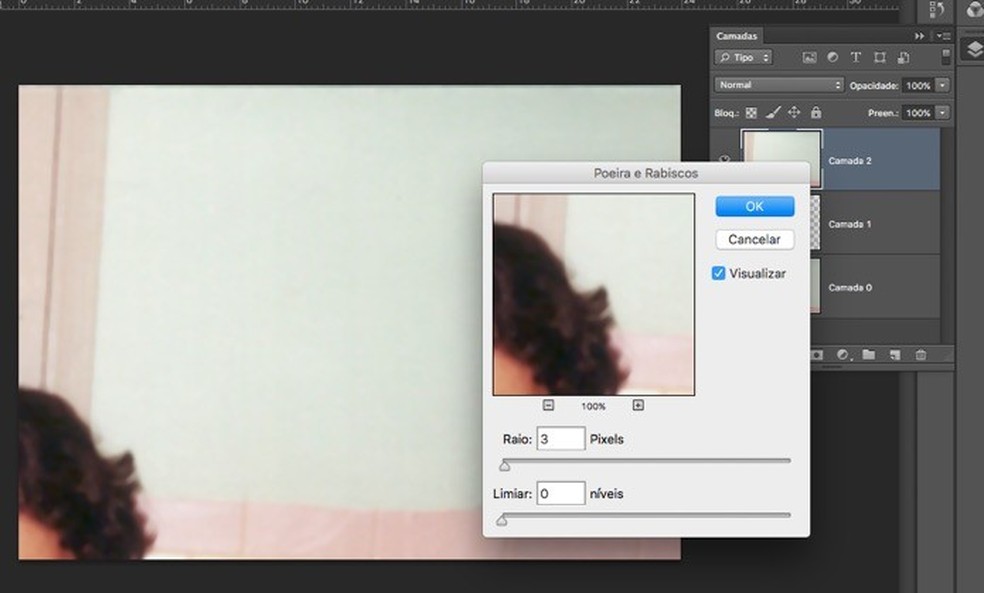Zoom out the filter preview
Image resolution: width=984 pixels, height=593 pixels.
[x=549, y=405]
